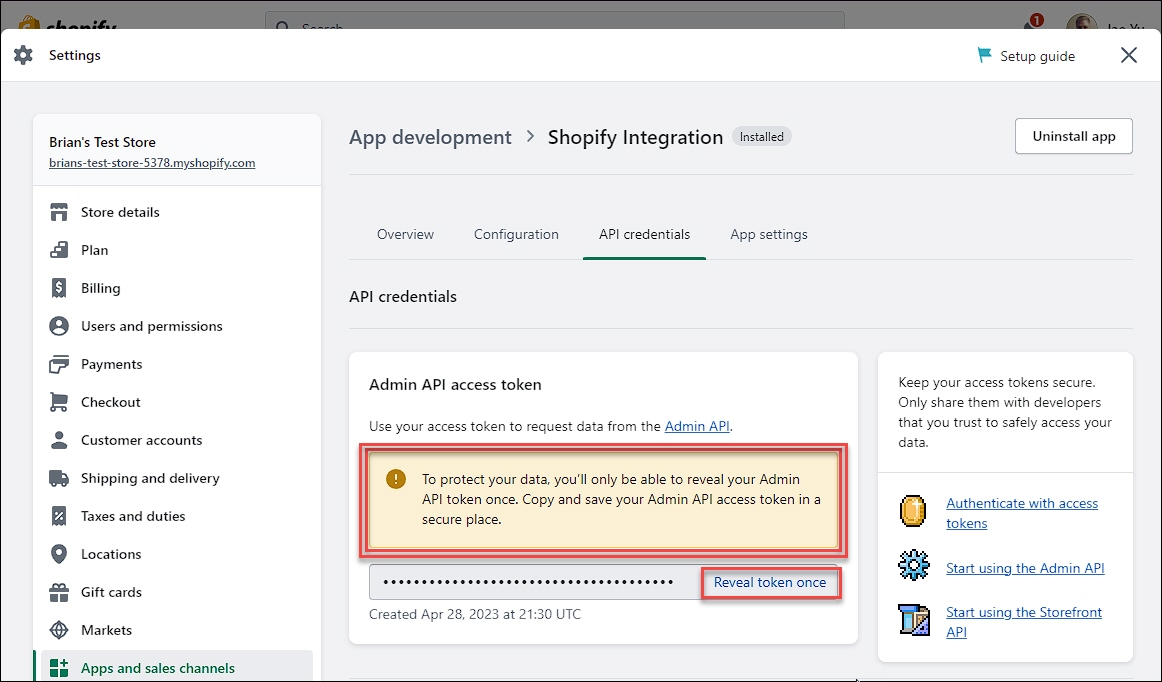The width and height of the screenshot is (1162, 682).
Task: Click the Shopify admin search bar
Action: (x=554, y=20)
